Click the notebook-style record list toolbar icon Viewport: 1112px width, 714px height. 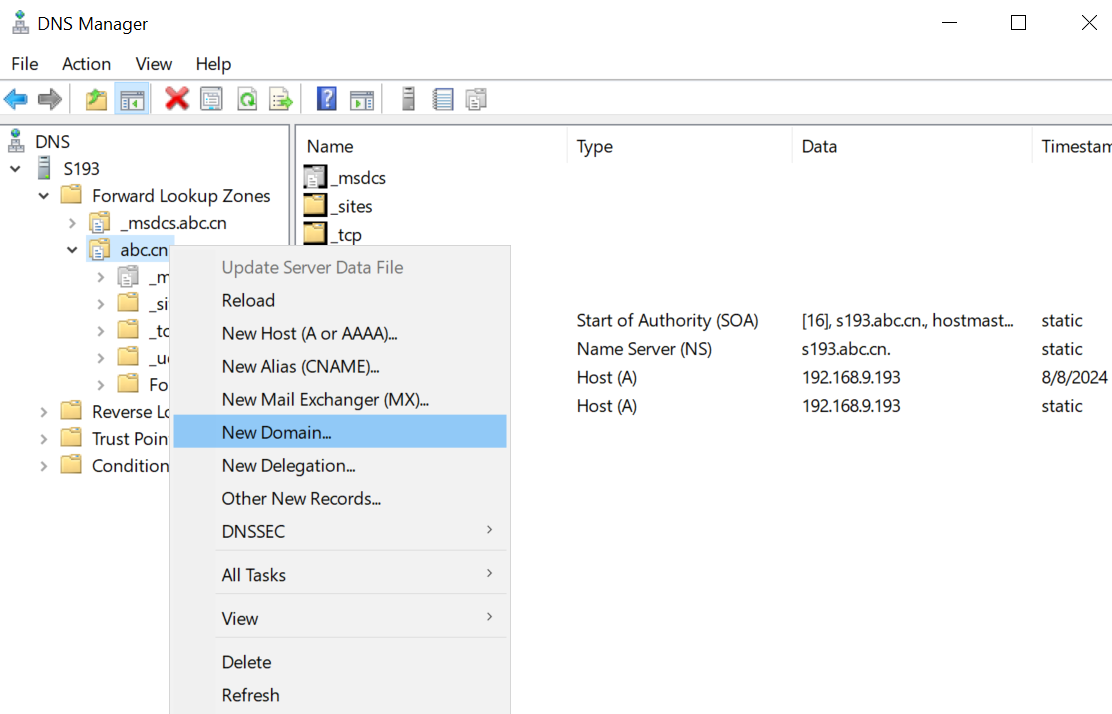click(443, 99)
